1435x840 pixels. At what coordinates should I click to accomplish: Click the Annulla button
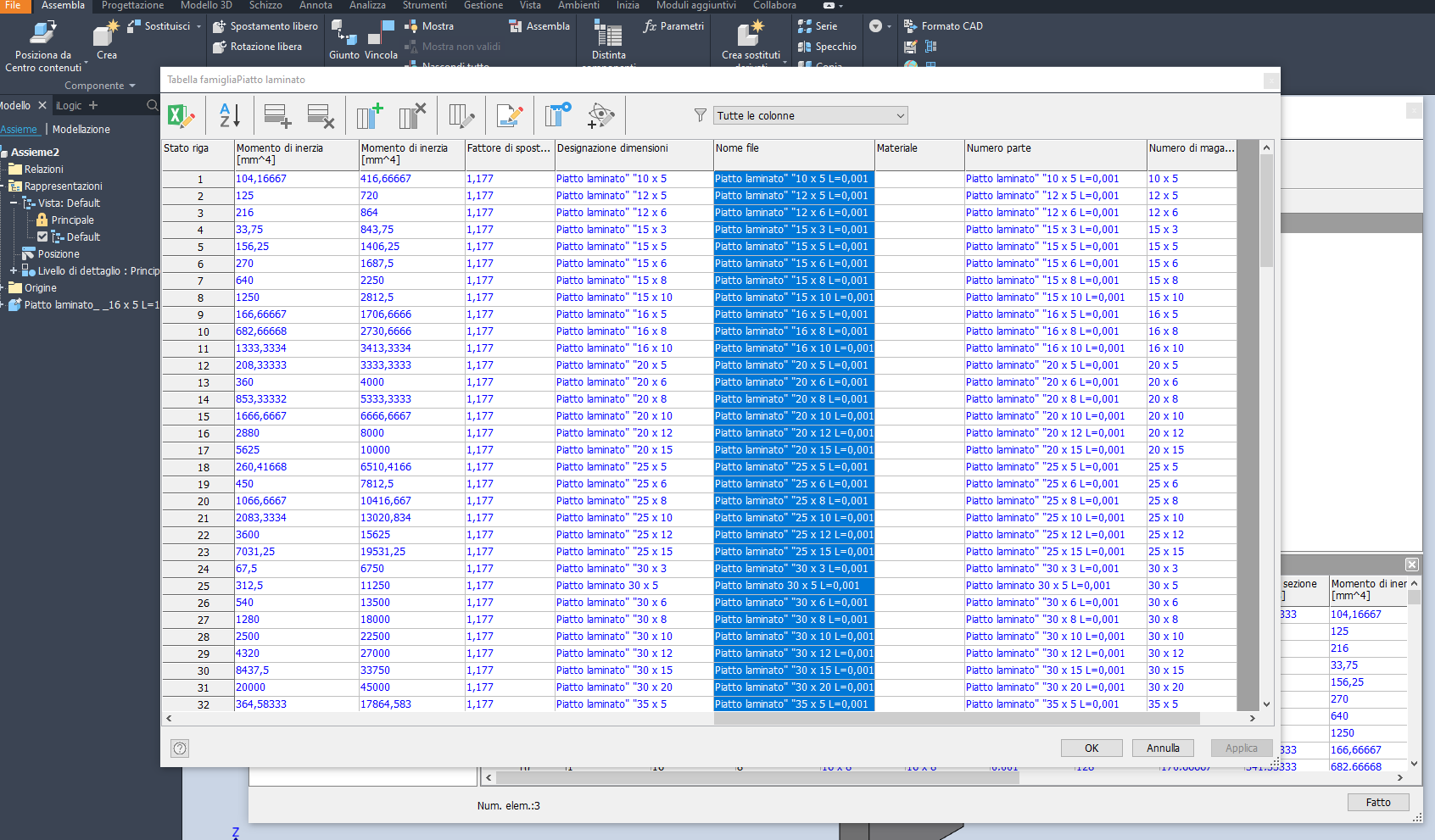1163,748
